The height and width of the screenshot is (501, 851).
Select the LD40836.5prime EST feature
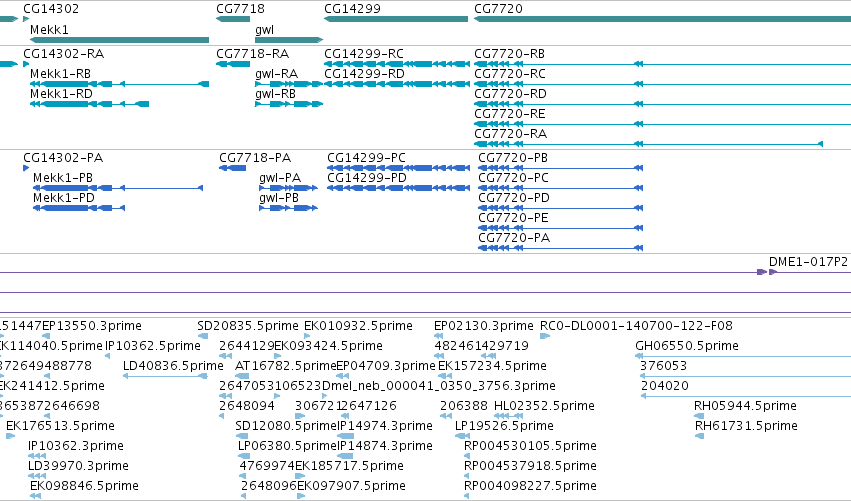(165, 376)
